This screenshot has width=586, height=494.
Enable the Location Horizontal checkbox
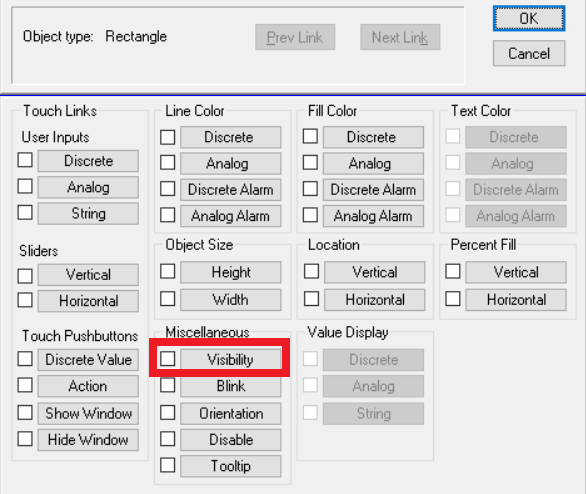311,299
